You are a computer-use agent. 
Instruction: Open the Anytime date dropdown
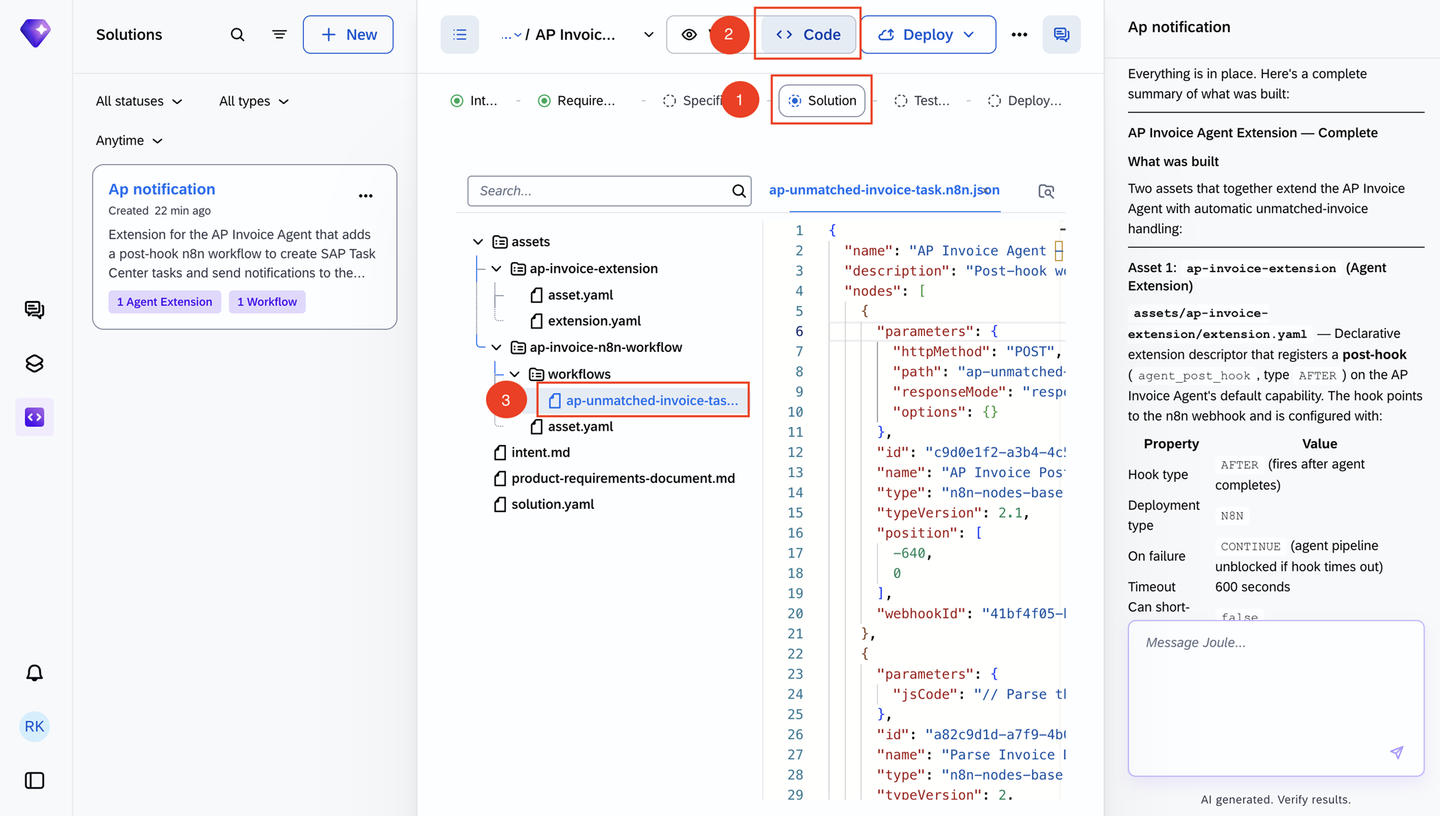click(129, 141)
